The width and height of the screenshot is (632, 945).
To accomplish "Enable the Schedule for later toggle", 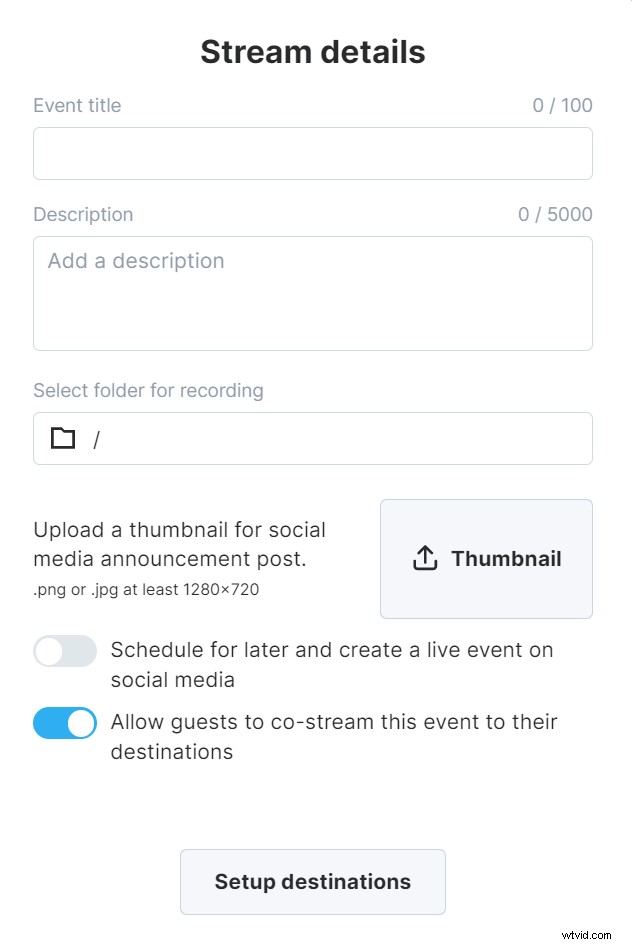I will click(x=64, y=650).
